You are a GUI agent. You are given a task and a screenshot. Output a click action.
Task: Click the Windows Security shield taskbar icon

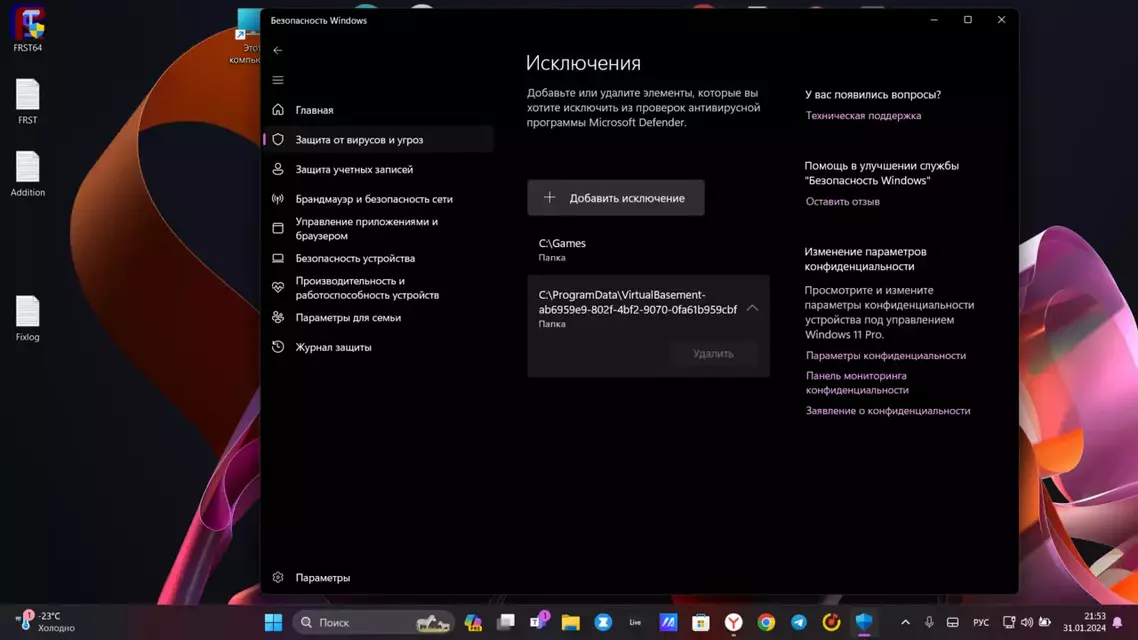click(864, 623)
